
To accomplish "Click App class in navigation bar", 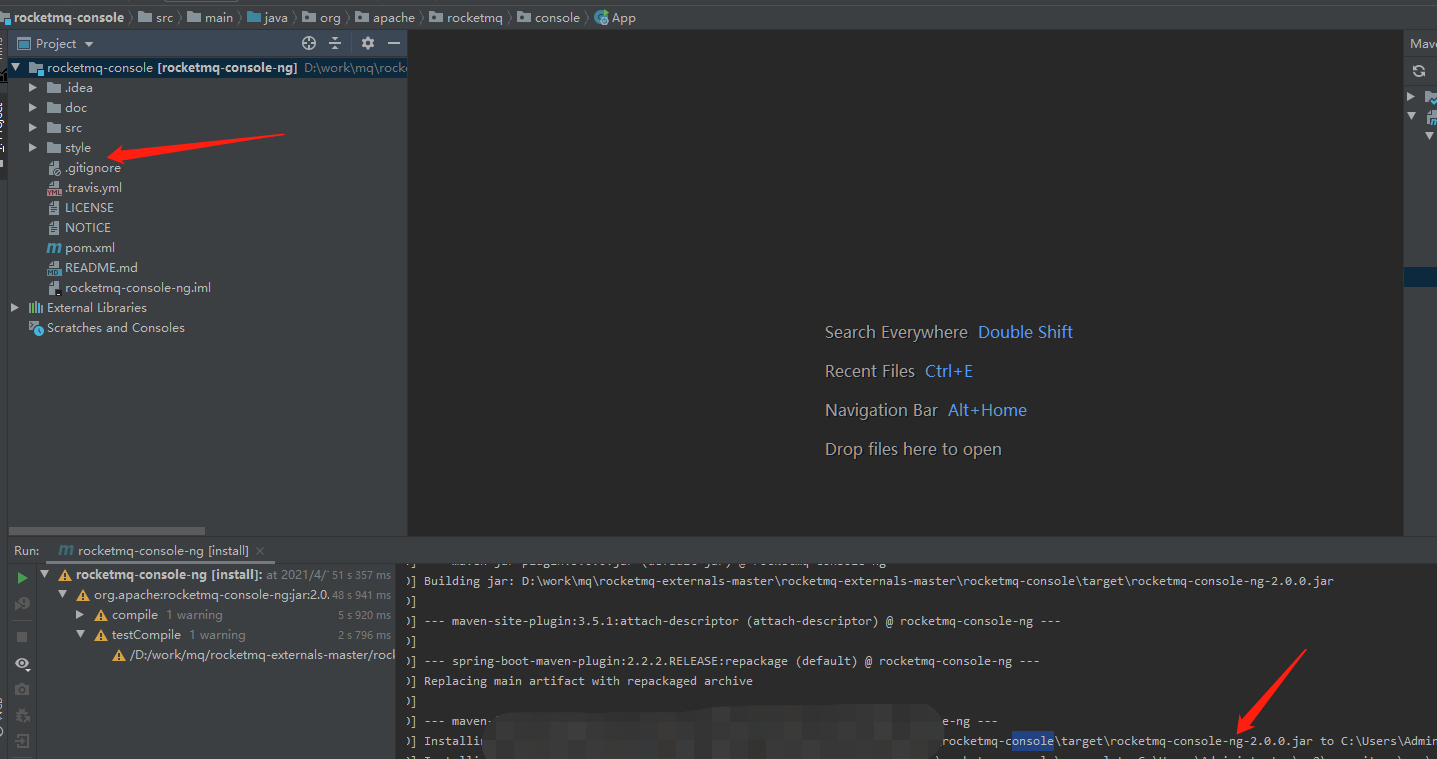I will click(623, 17).
